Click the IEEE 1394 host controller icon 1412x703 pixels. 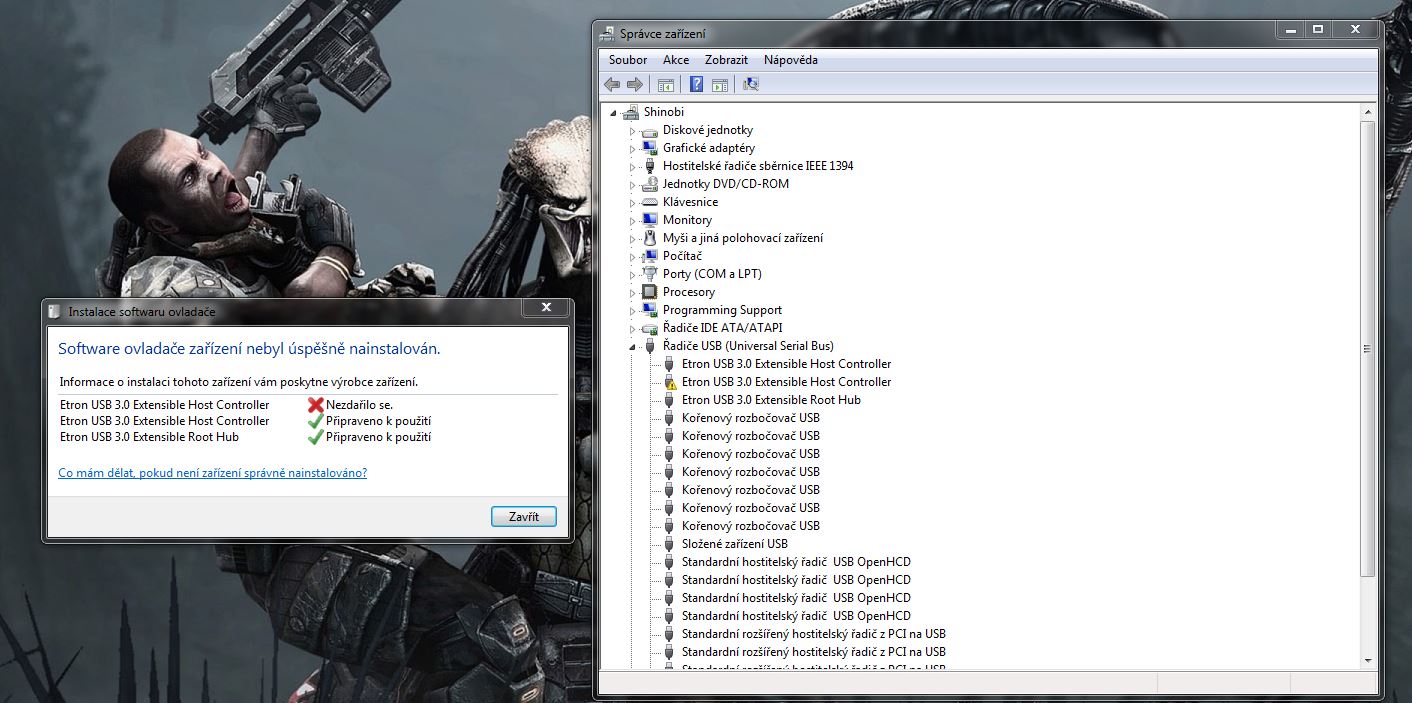649,166
